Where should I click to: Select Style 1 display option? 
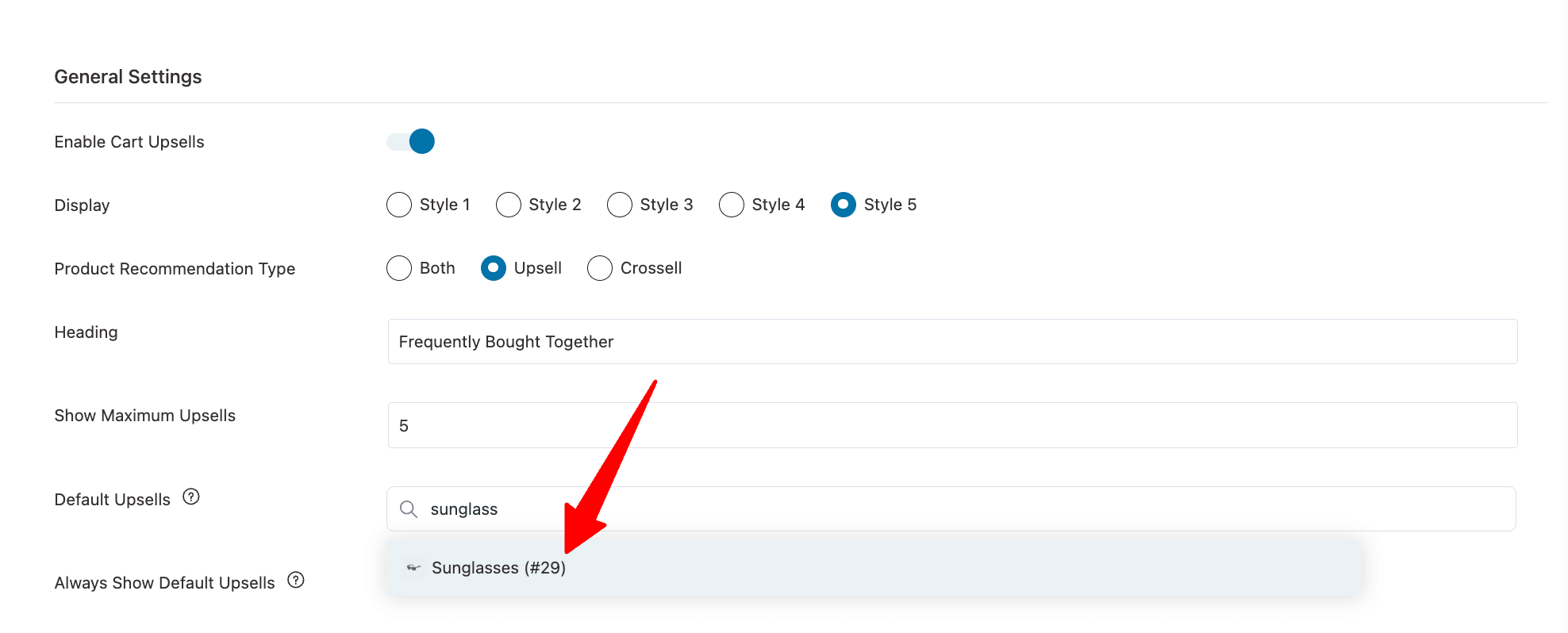click(x=399, y=205)
